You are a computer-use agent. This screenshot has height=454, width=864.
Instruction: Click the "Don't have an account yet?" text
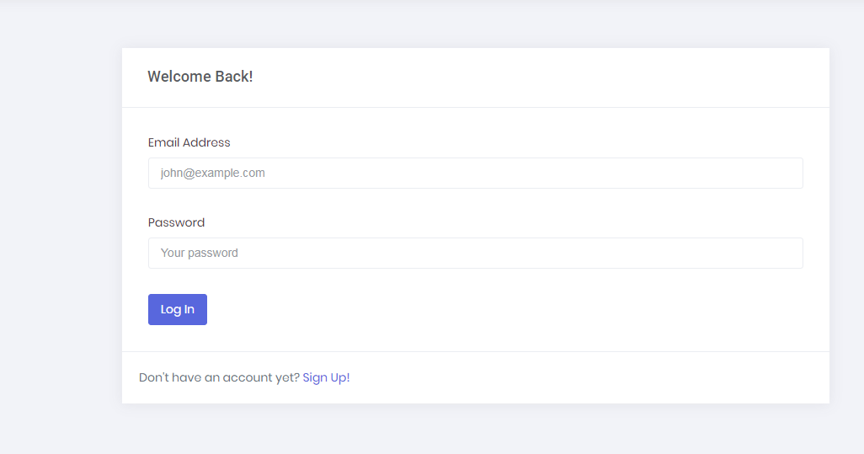[219, 377]
